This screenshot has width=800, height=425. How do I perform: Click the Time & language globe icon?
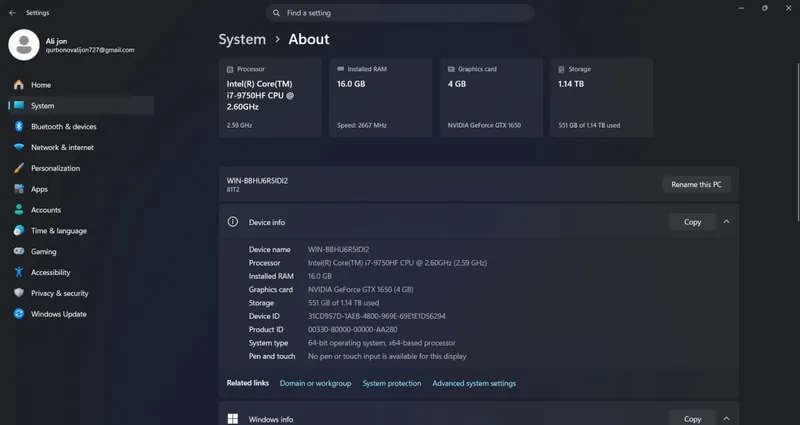19,231
